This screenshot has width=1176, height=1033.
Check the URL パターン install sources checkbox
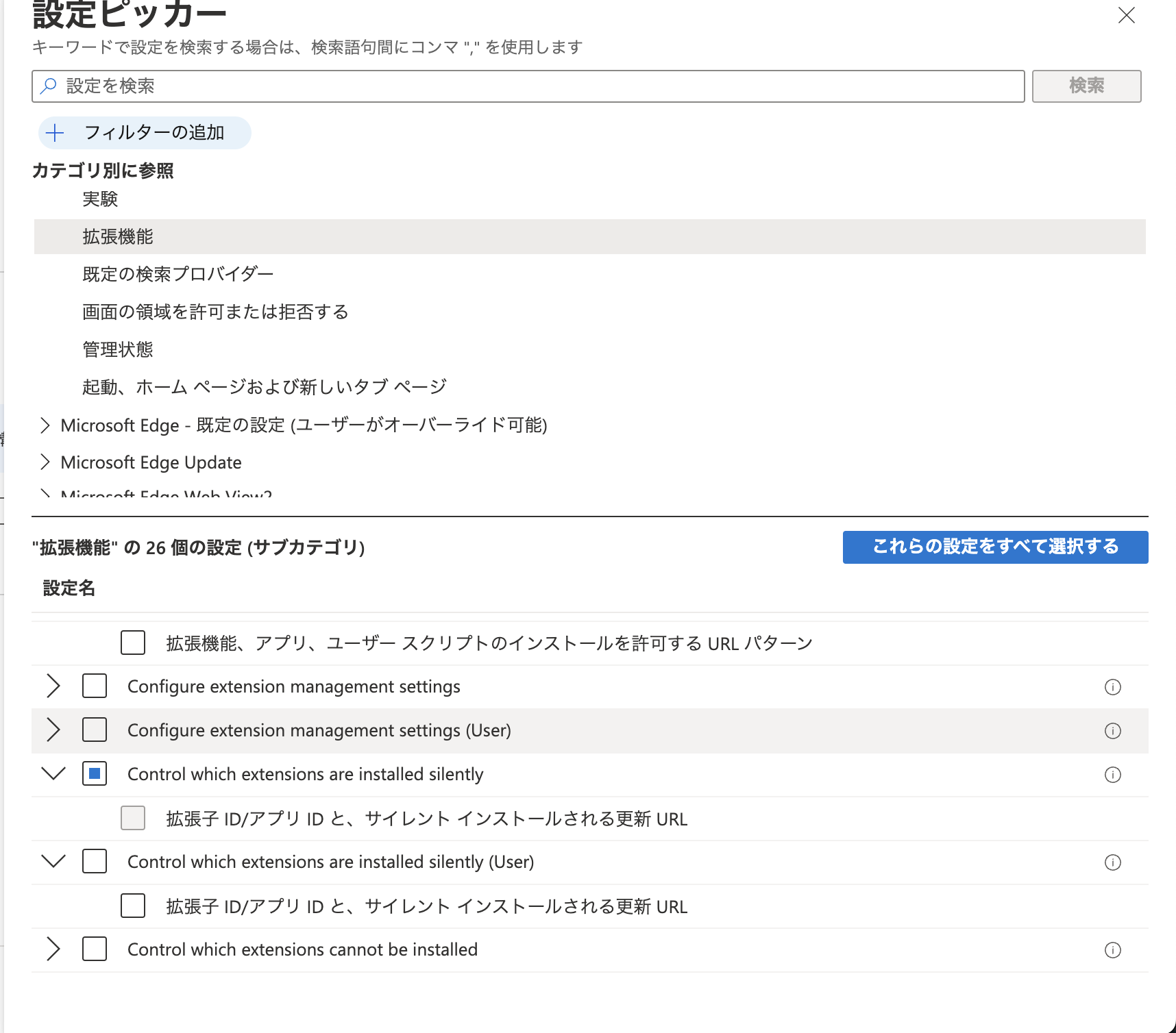133,643
